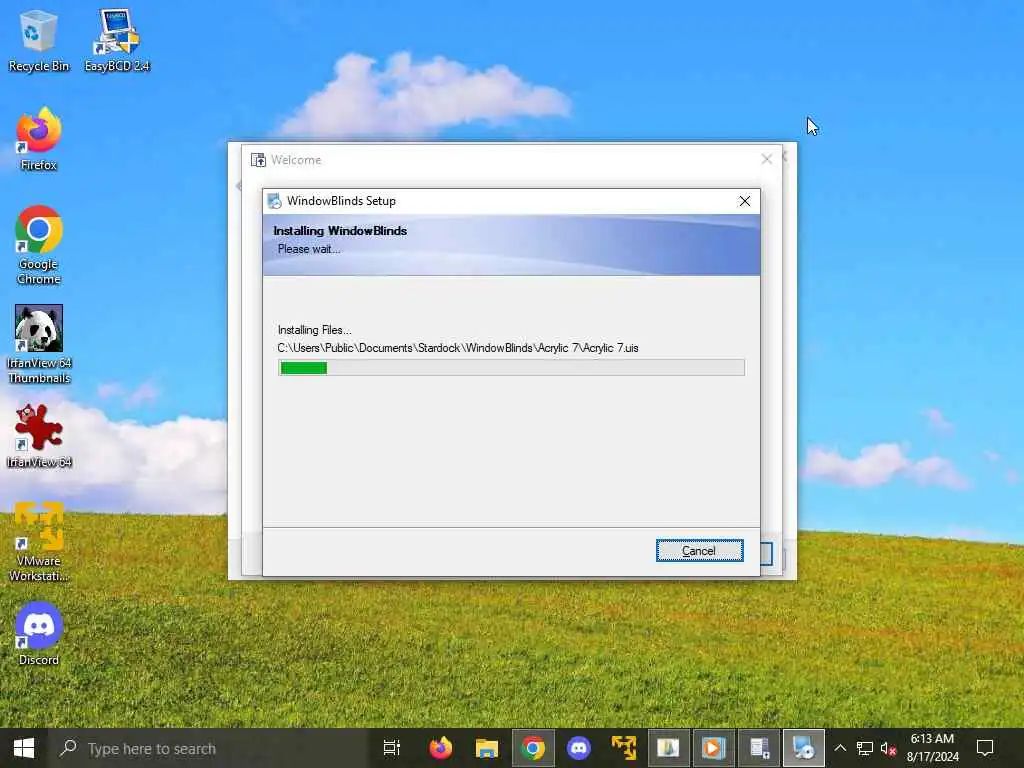Open the notification center icon

(985, 748)
